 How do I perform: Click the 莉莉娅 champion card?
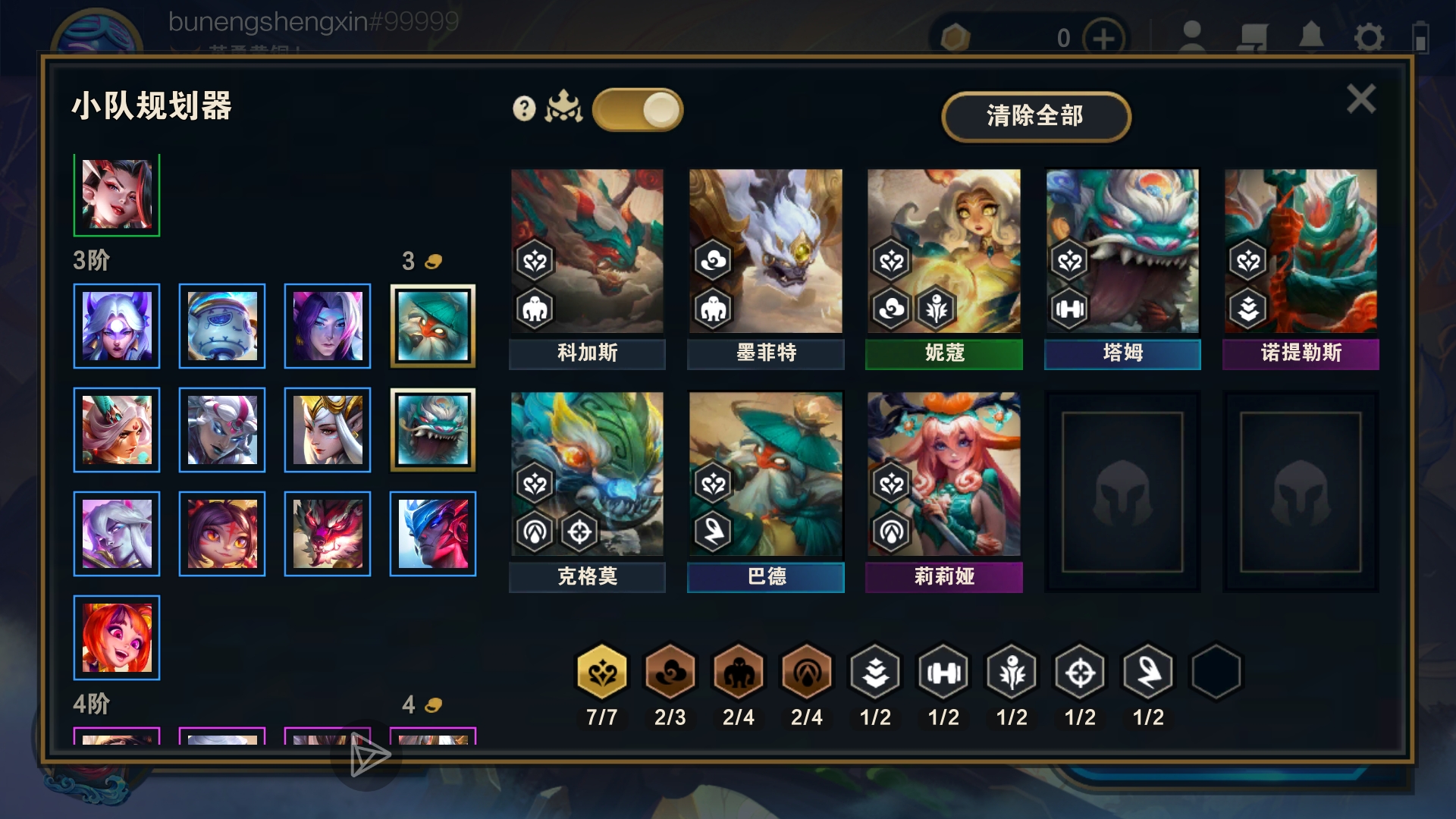coord(944,492)
